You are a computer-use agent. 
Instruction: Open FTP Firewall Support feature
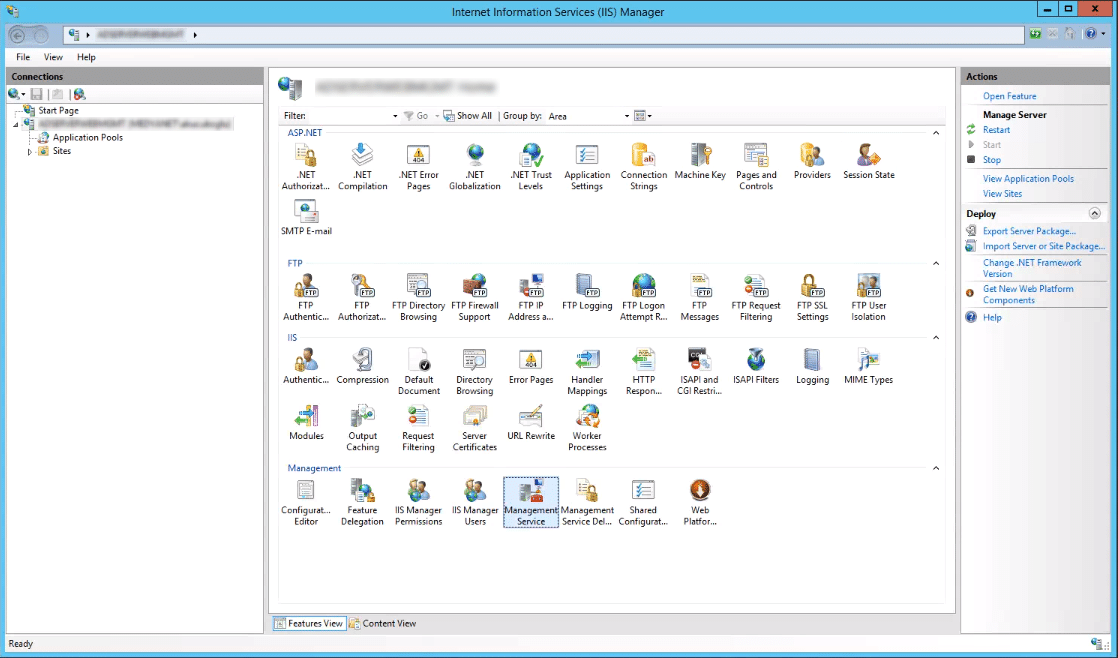coord(475,298)
